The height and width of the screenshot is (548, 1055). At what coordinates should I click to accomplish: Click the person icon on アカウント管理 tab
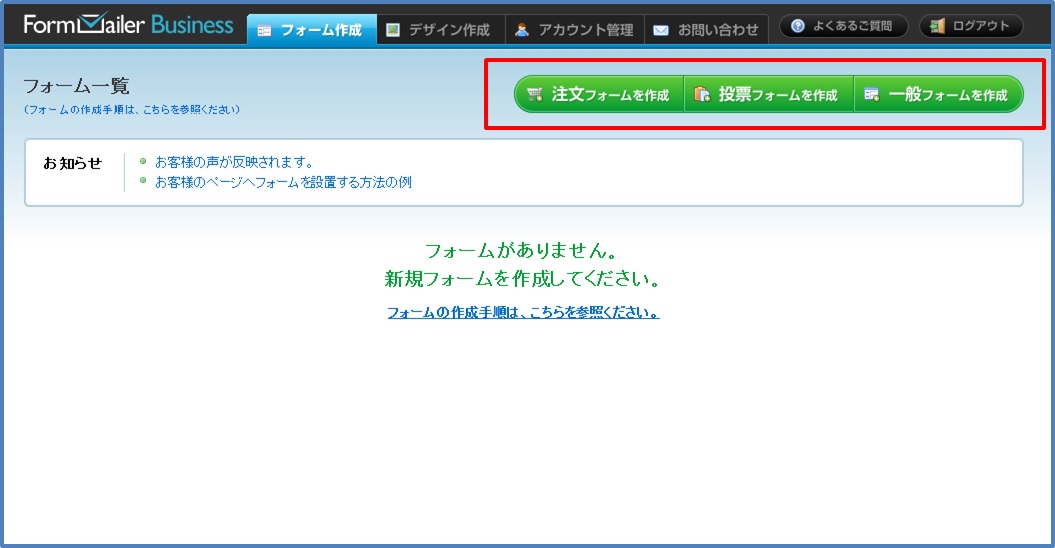(x=521, y=30)
